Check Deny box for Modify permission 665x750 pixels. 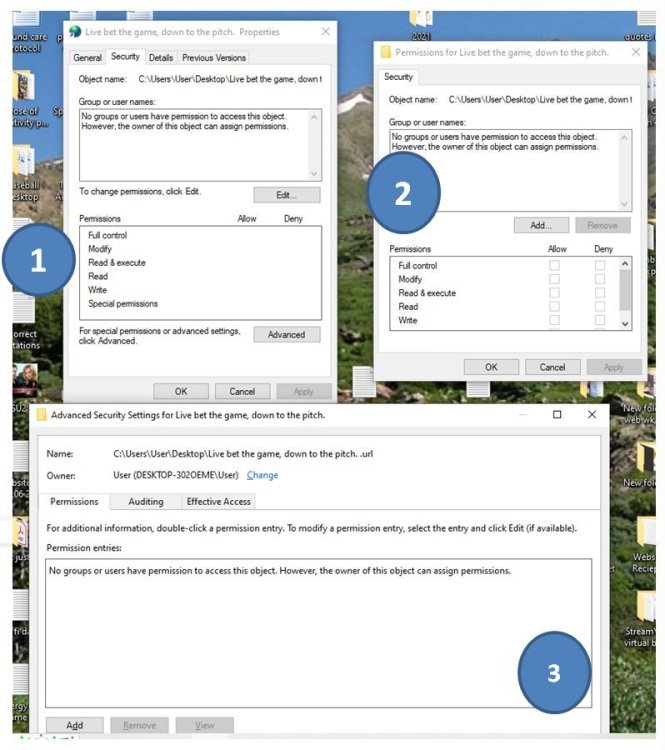(600, 280)
